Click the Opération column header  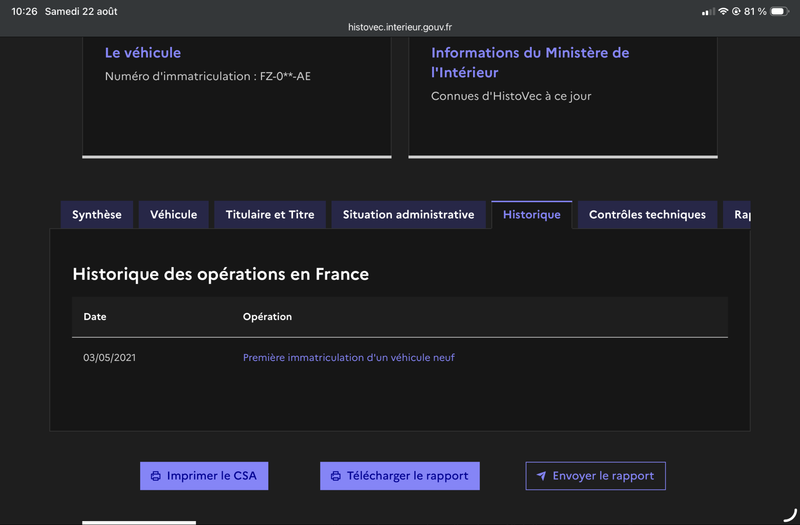point(267,317)
